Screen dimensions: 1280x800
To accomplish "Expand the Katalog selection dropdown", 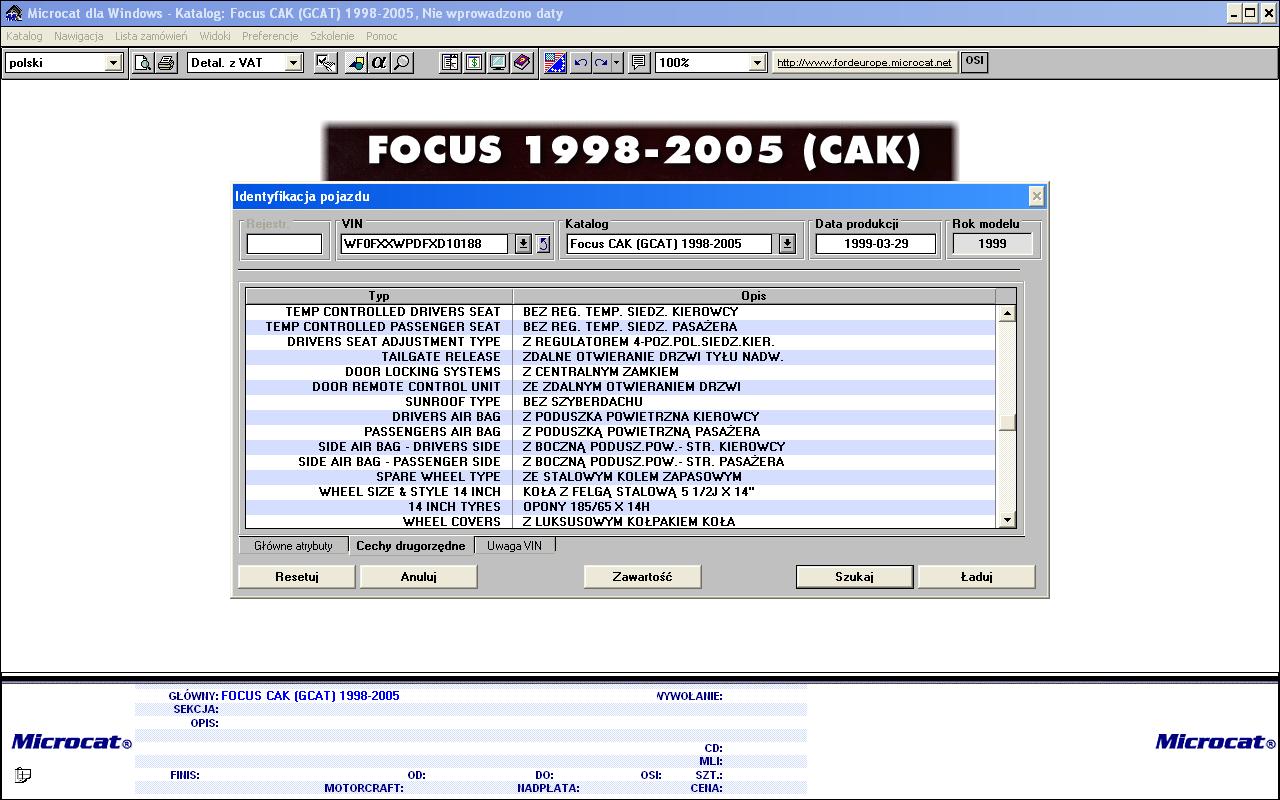I will point(787,244).
